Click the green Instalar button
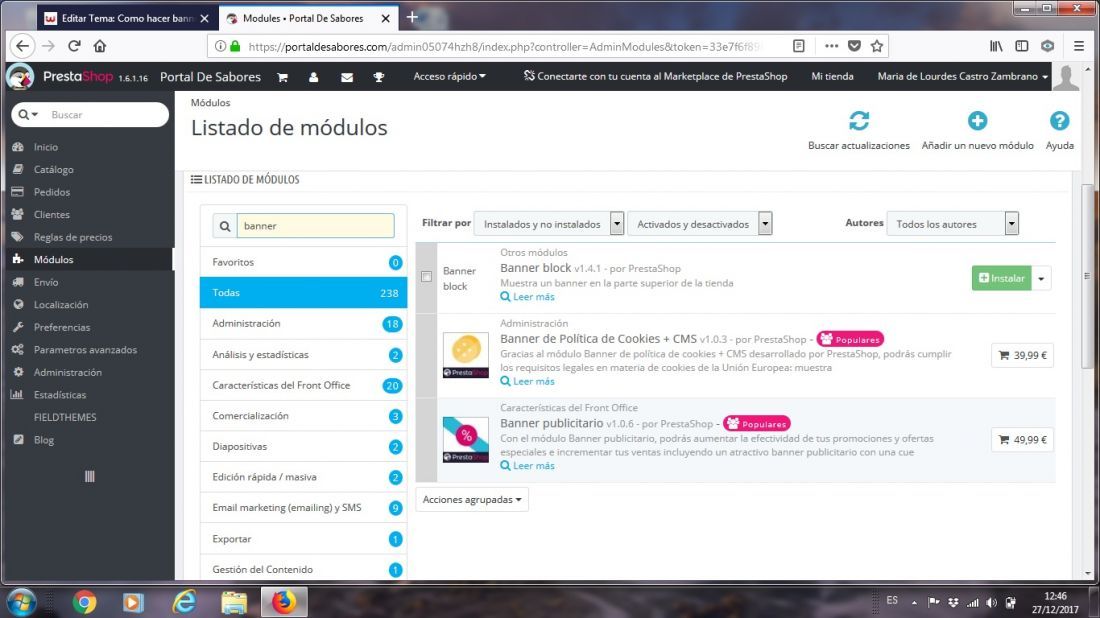The height and width of the screenshot is (618, 1100). tap(1001, 278)
